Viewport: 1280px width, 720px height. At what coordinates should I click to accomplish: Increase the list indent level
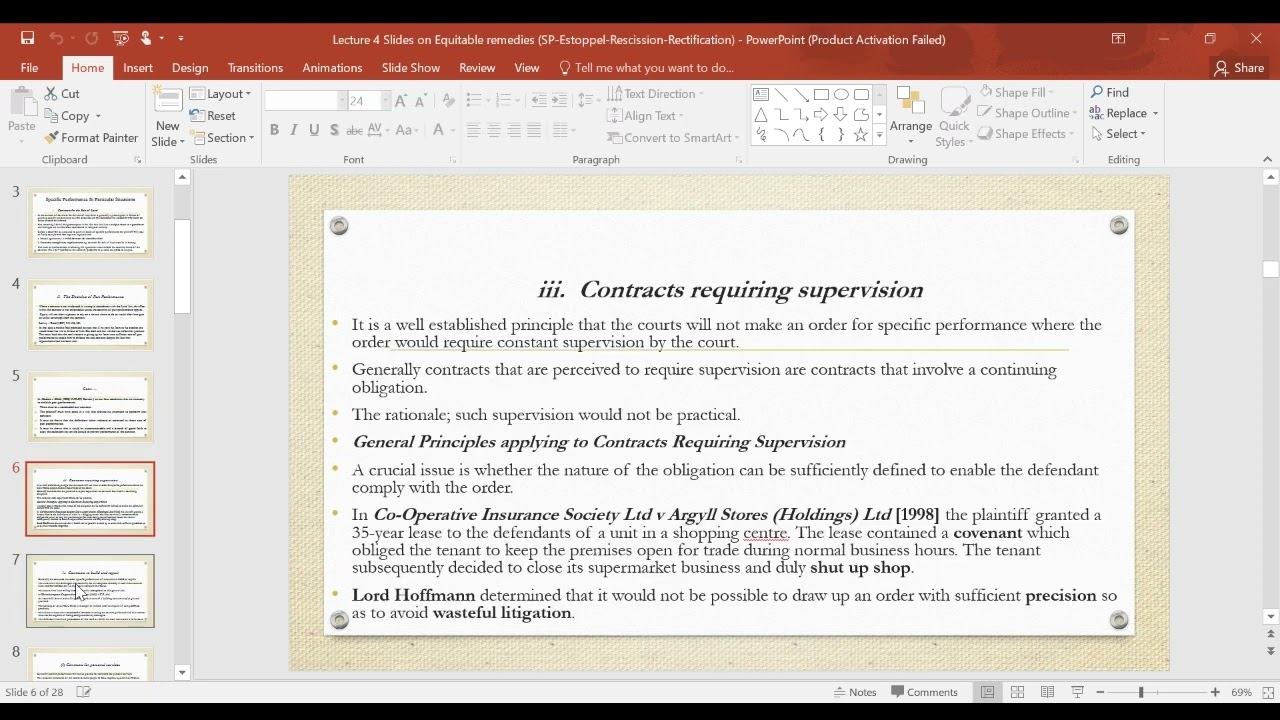tap(560, 100)
